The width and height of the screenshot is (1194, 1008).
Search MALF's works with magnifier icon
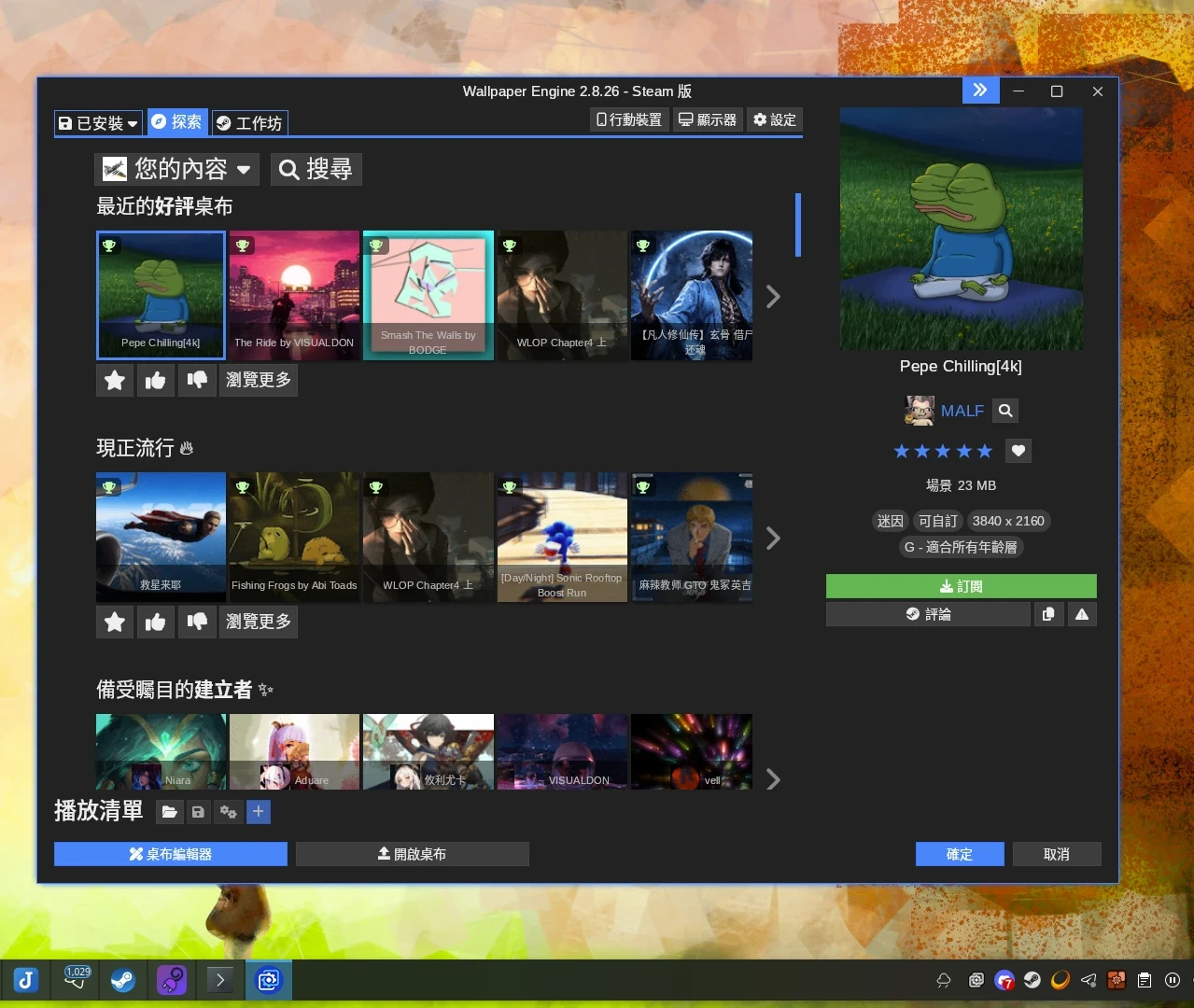tap(1005, 411)
